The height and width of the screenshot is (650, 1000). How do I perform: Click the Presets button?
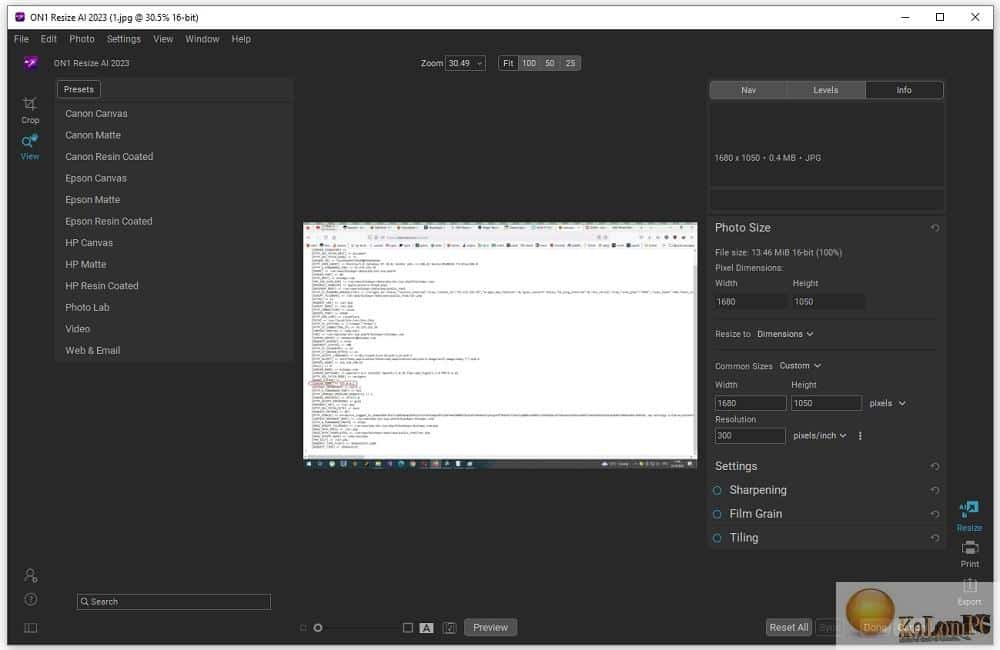79,89
